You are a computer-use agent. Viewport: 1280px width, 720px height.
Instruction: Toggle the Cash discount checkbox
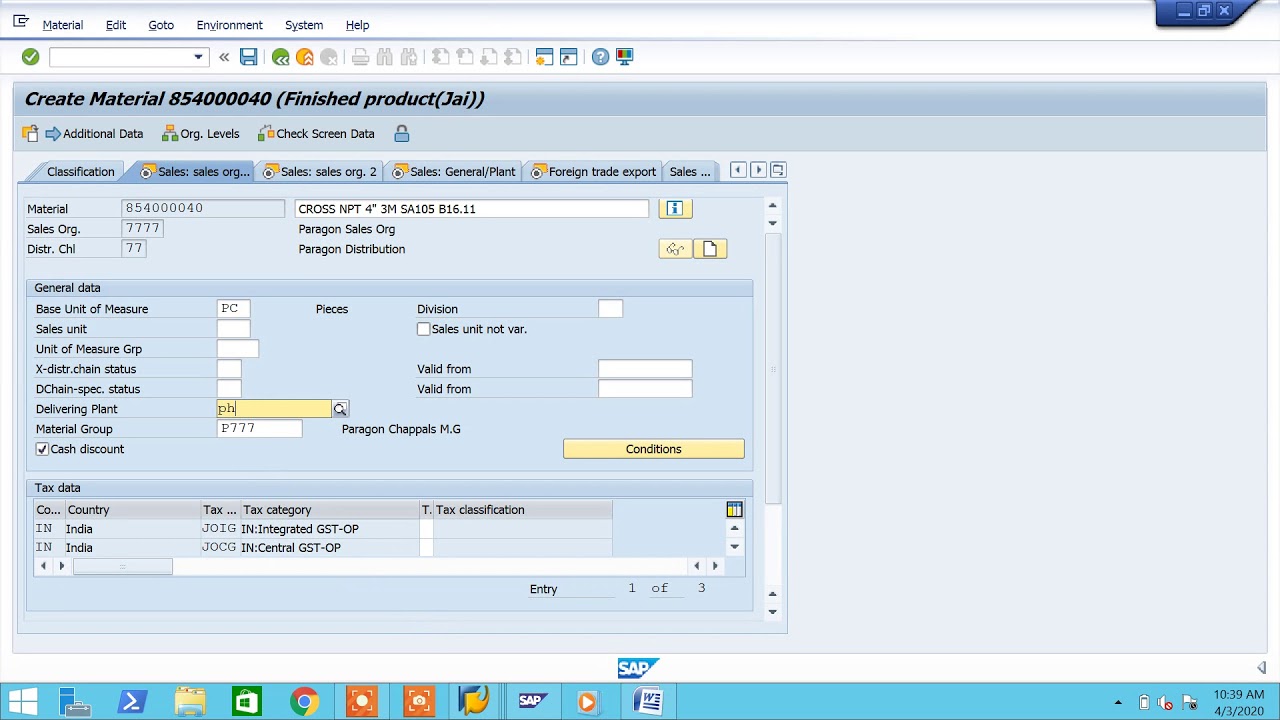pyautogui.click(x=42, y=449)
